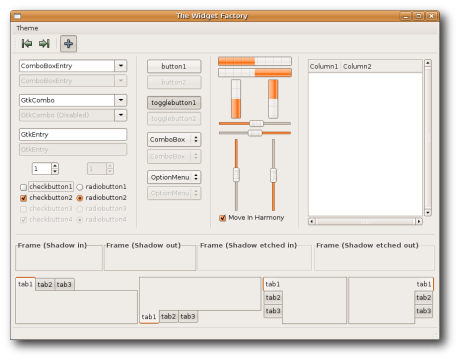Image resolution: width=460 pixels, height=360 pixels.
Task: Click the blue plus toolbar button
Action: pyautogui.click(x=68, y=44)
